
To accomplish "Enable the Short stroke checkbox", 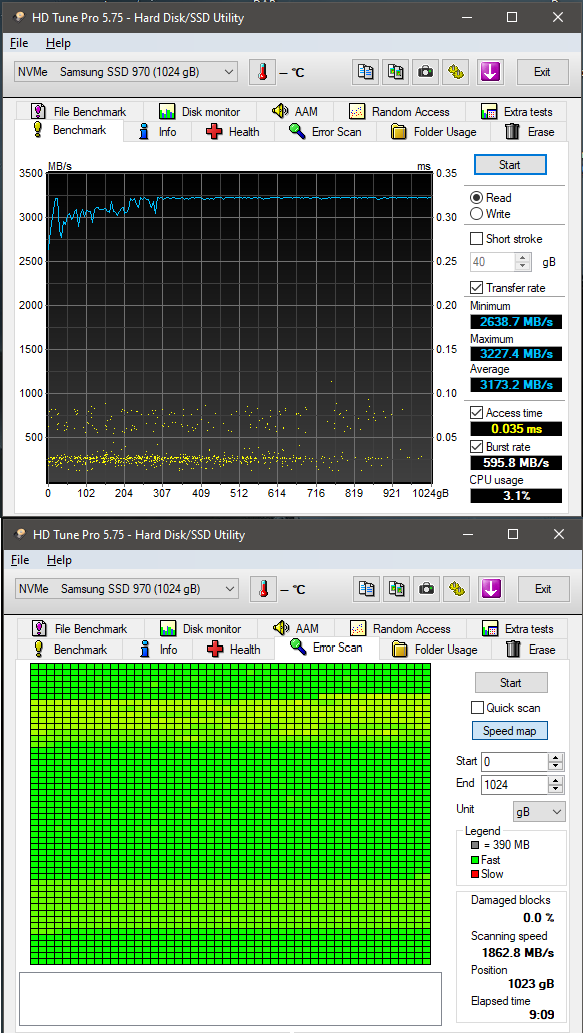I will [476, 238].
